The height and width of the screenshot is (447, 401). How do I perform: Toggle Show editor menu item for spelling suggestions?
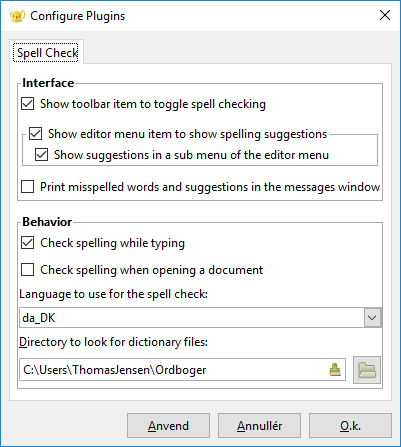(35, 134)
